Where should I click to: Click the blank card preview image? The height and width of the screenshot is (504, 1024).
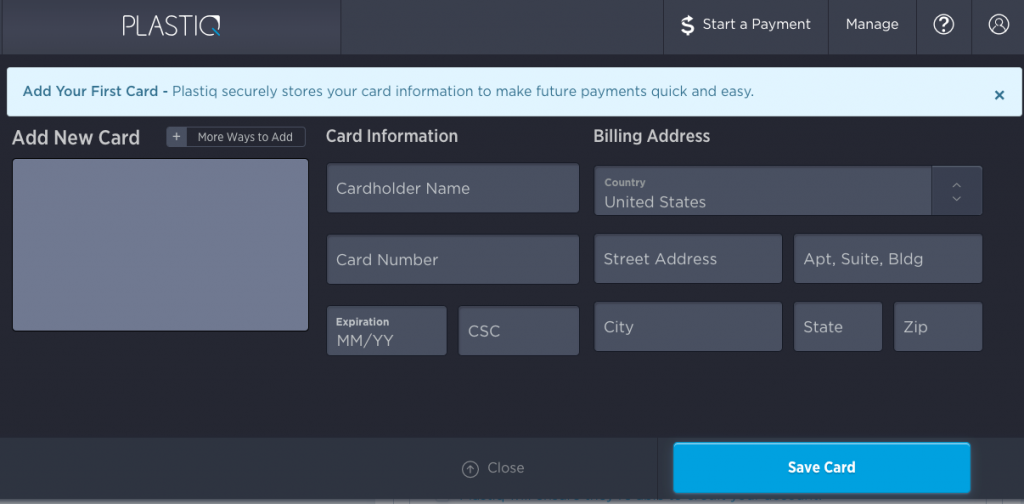(160, 244)
